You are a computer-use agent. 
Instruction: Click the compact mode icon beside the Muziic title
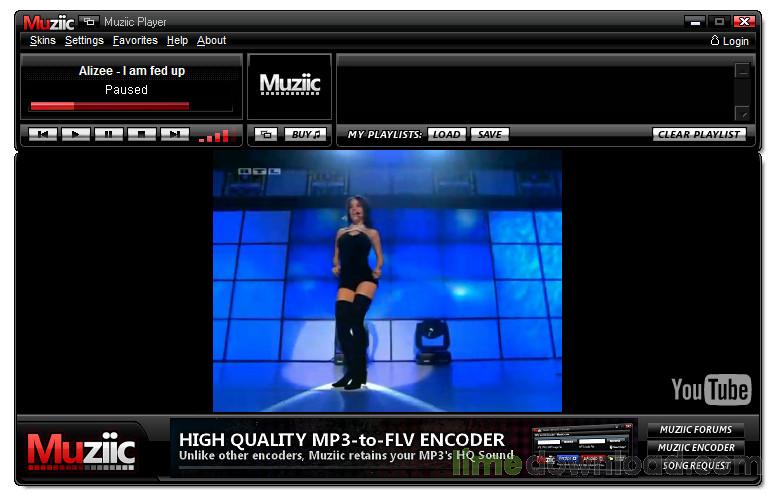pos(89,21)
